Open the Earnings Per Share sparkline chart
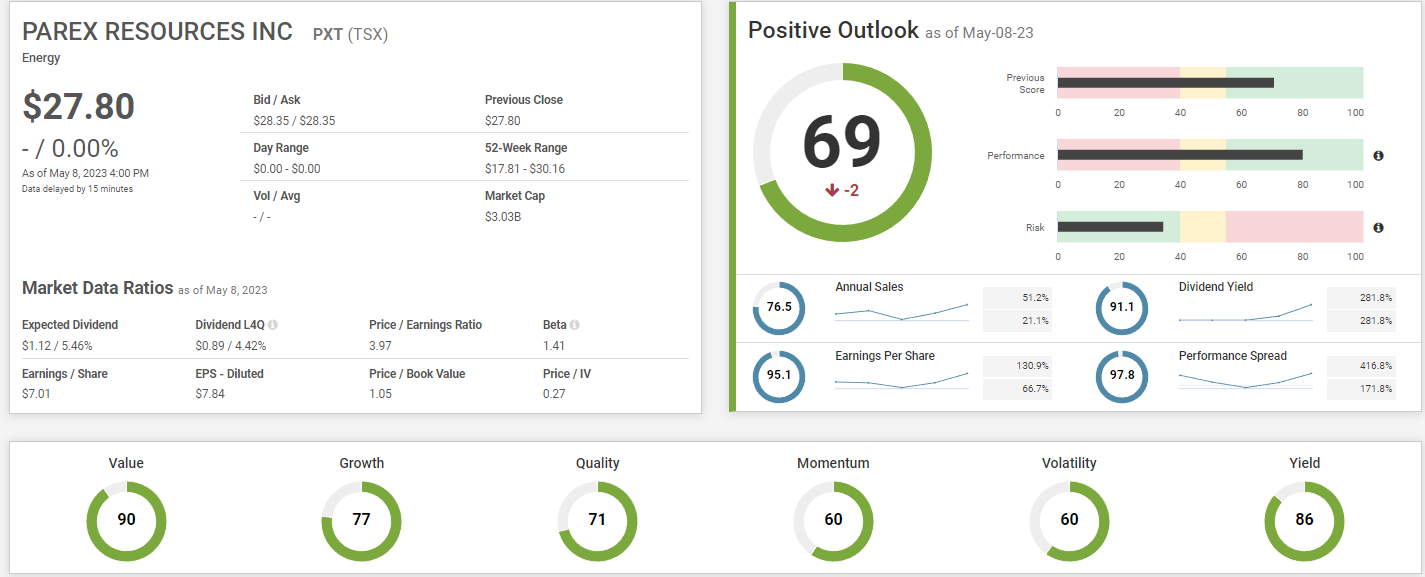The height and width of the screenshot is (577, 1425). click(902, 381)
